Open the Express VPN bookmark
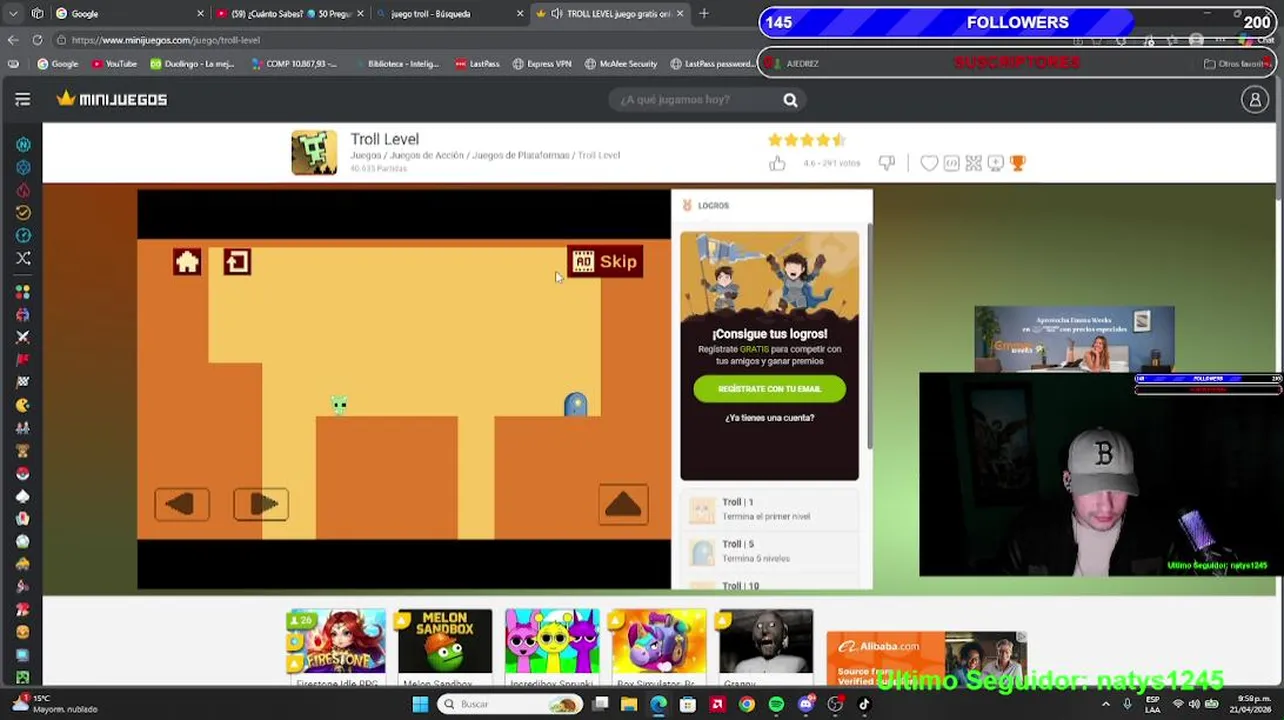The image size is (1284, 720). click(x=542, y=63)
